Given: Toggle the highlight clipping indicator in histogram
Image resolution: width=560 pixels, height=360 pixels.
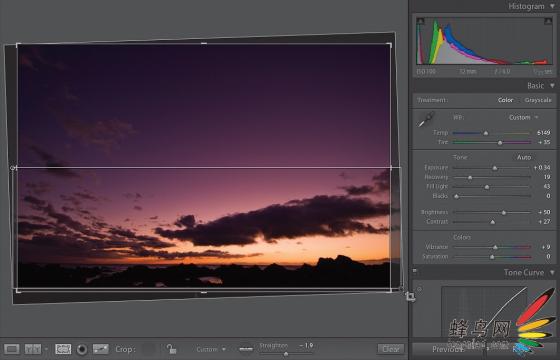Looking at the screenshot, I should (x=548, y=21).
